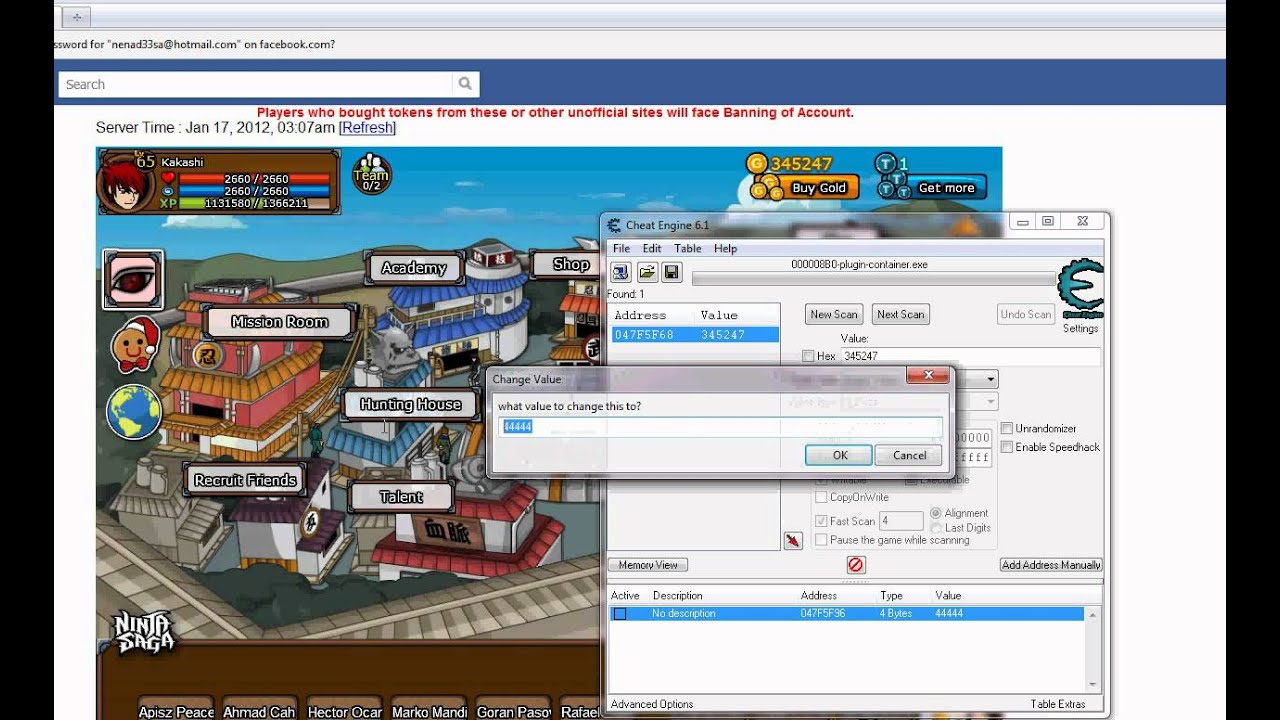Open the File menu in Cheat Engine

(x=621, y=248)
